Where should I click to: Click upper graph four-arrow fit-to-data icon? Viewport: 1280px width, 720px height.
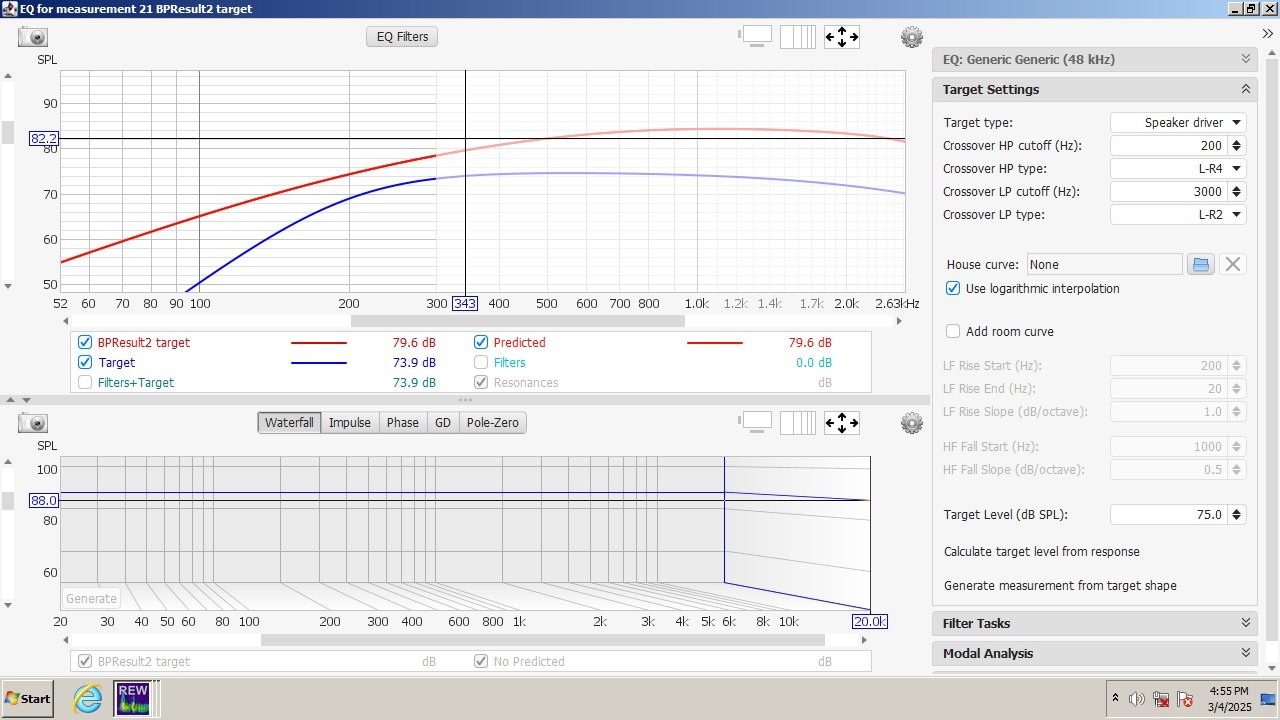click(841, 37)
